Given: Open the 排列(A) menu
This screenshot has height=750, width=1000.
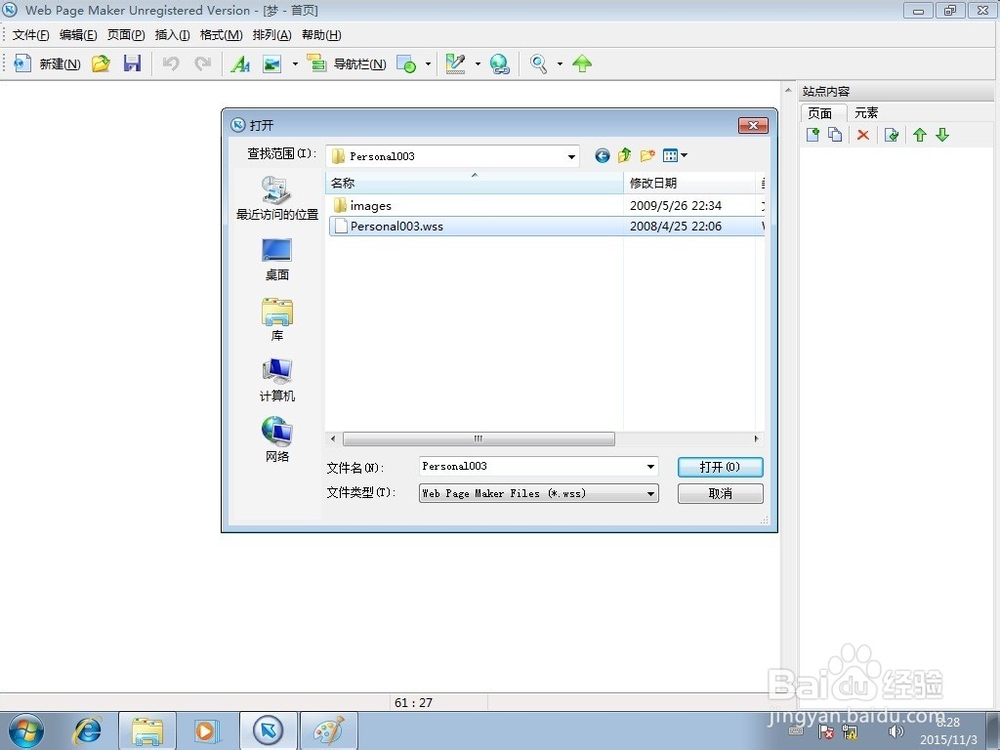Looking at the screenshot, I should 272,34.
